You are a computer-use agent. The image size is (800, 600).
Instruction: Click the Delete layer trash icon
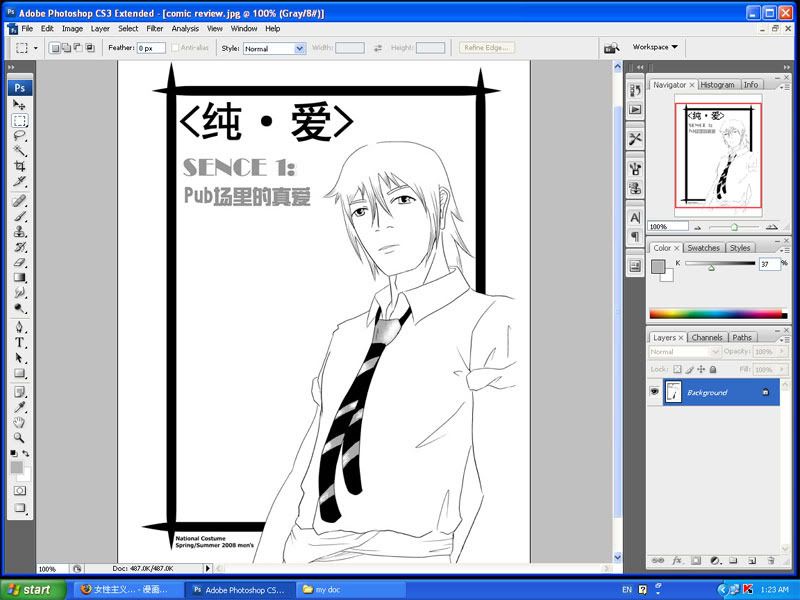click(x=769, y=561)
